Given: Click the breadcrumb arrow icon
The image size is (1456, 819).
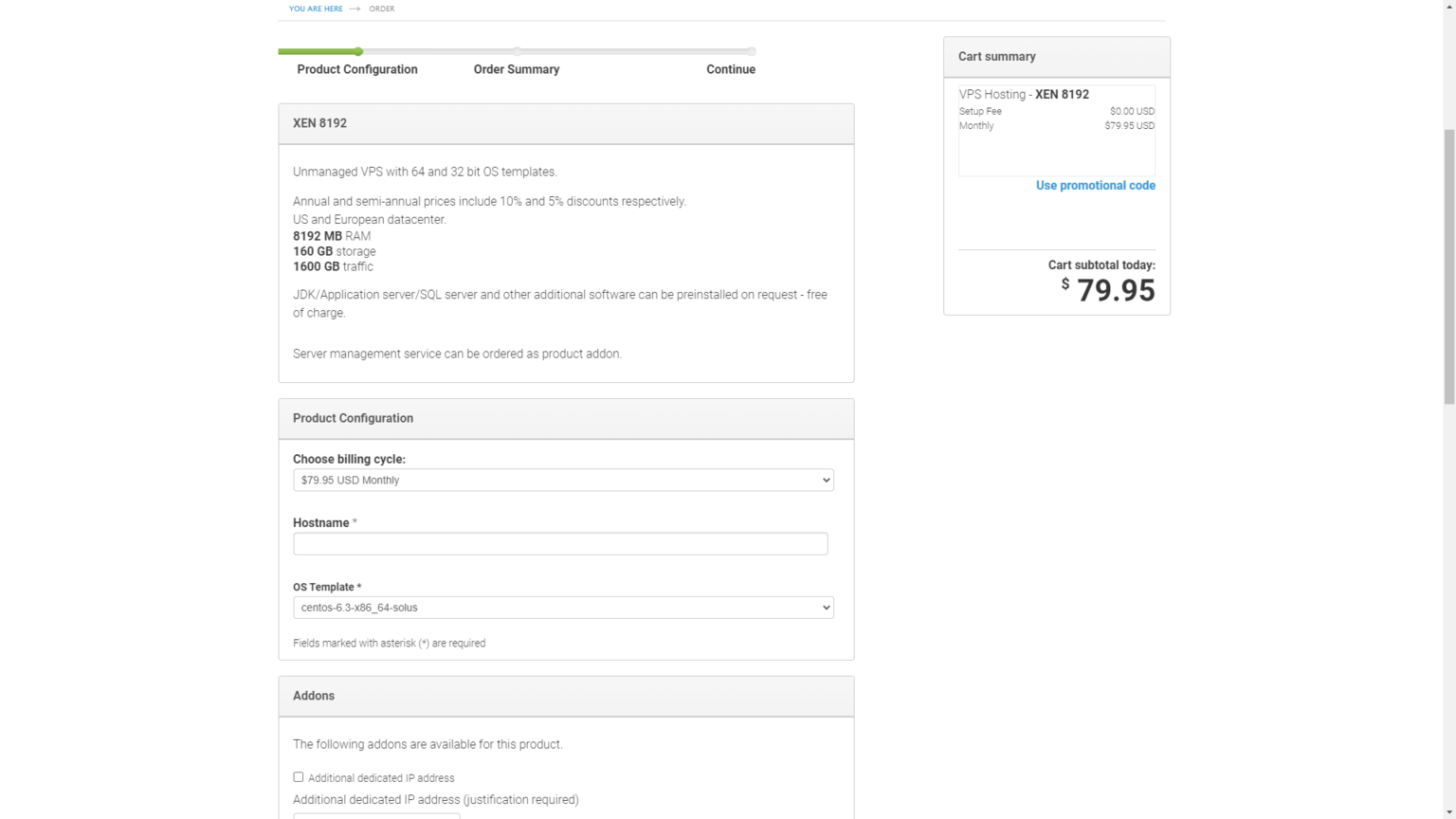Looking at the screenshot, I should click(x=355, y=9).
